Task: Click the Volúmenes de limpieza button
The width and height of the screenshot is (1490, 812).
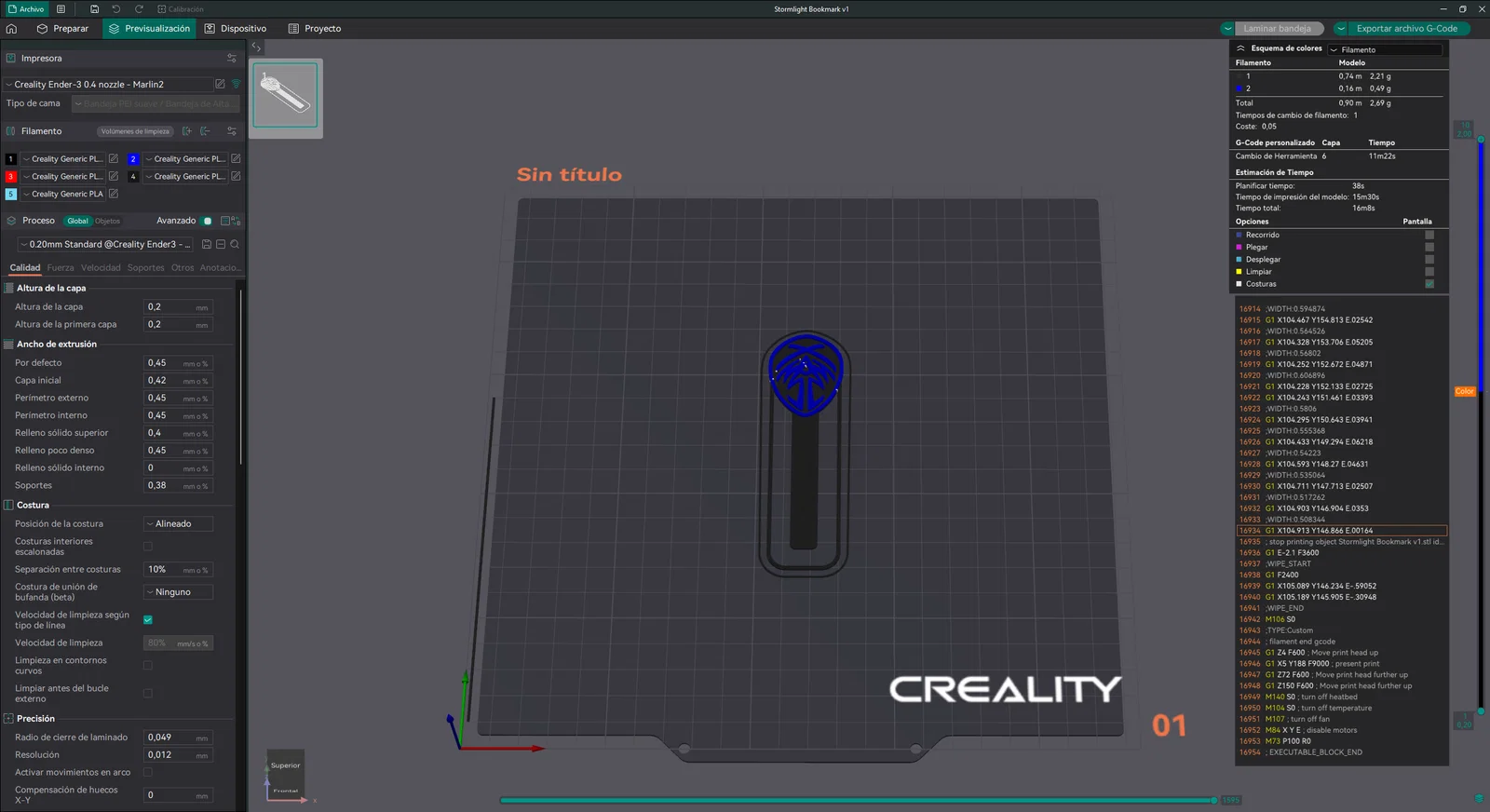Action: tap(135, 131)
